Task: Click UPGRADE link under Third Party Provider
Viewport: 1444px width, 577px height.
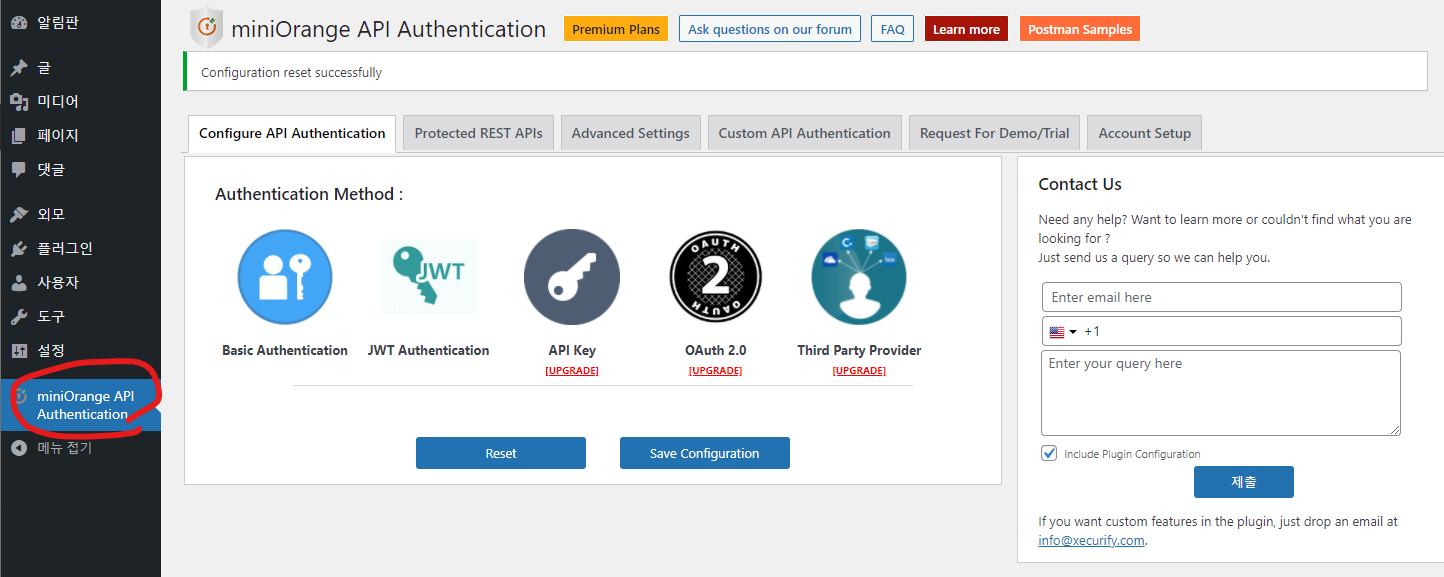Action: pyautogui.click(x=859, y=371)
